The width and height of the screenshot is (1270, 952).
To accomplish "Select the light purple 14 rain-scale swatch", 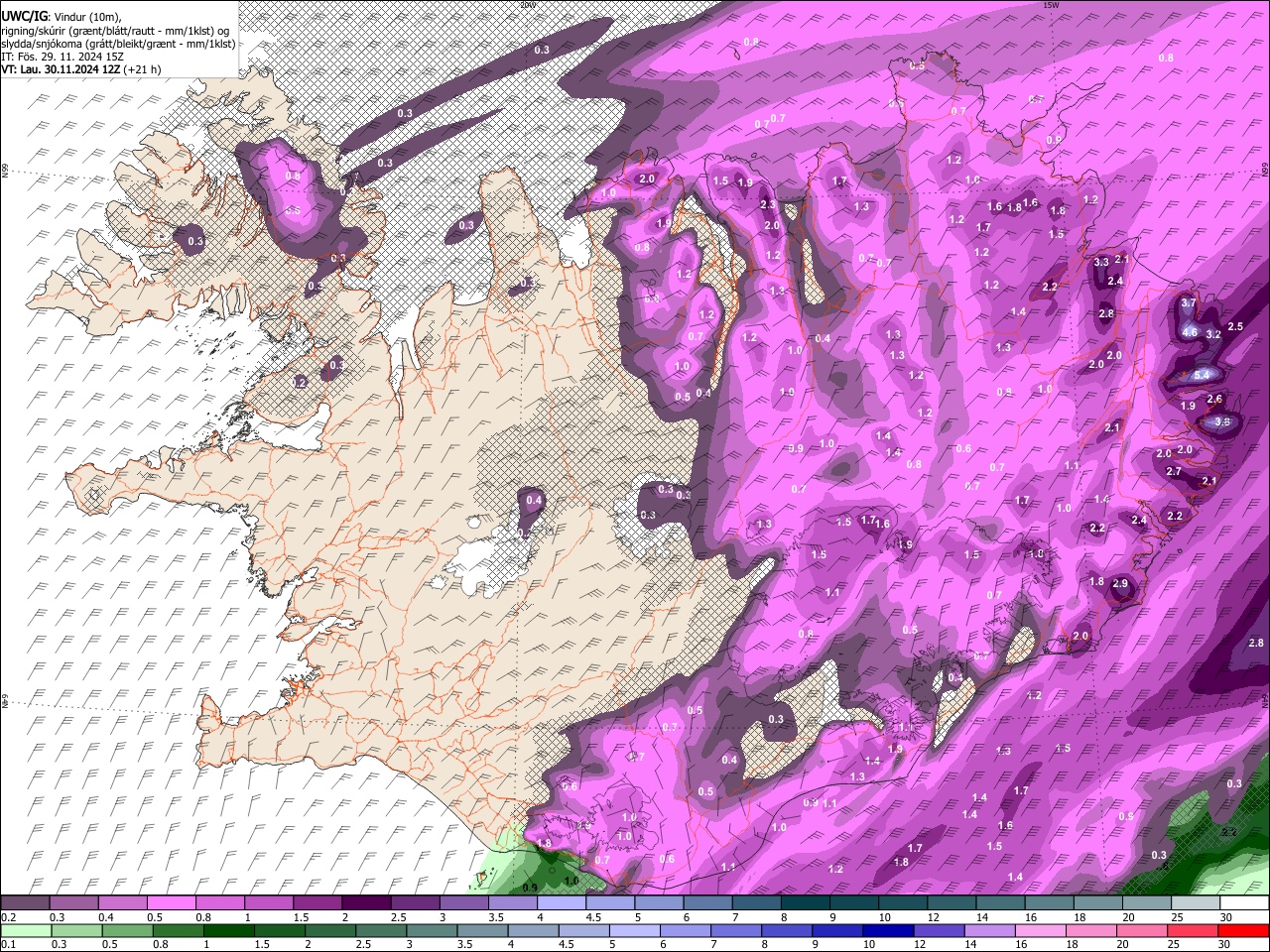I will click(x=990, y=931).
